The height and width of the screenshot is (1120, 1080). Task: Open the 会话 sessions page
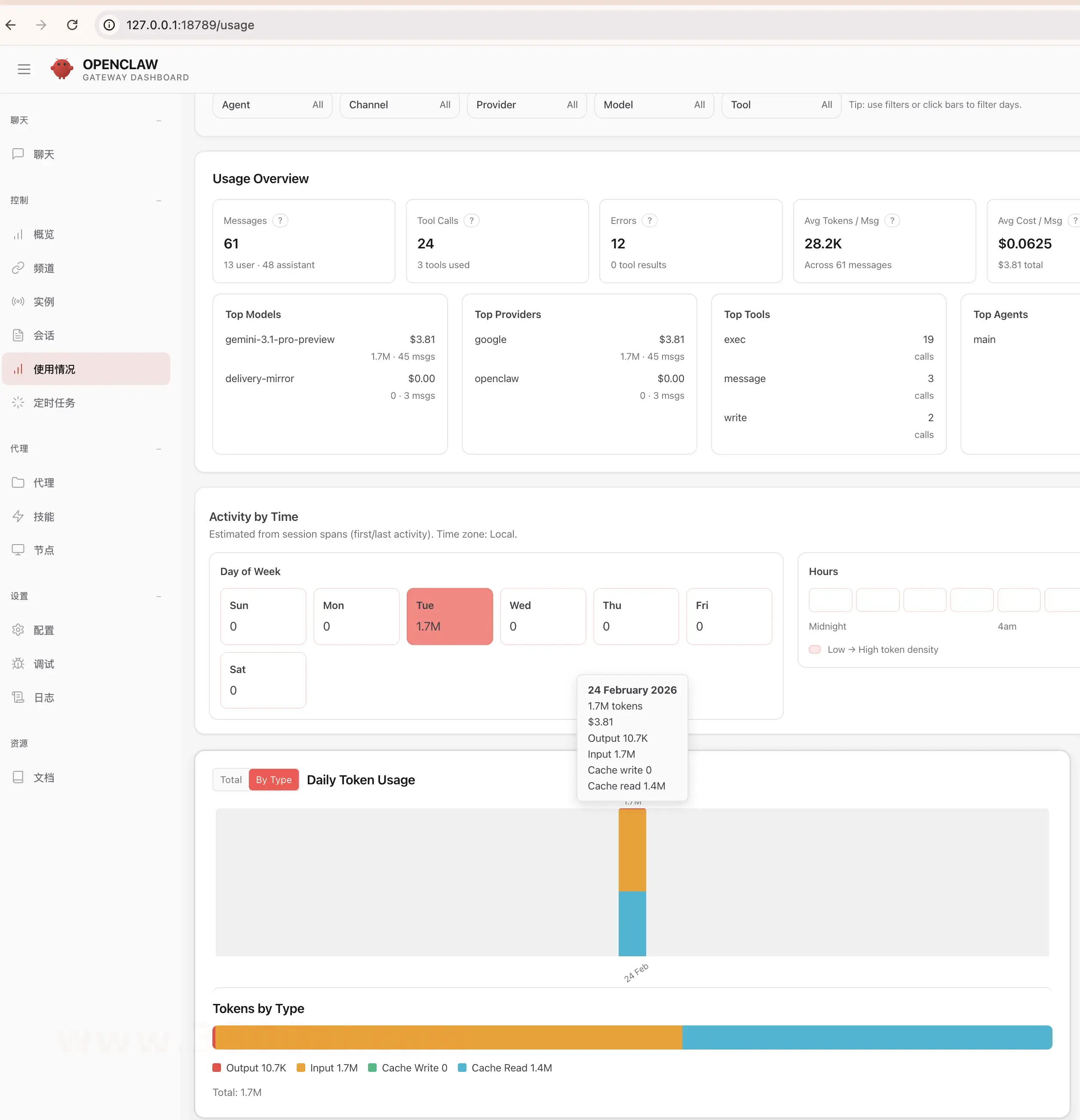coord(43,335)
